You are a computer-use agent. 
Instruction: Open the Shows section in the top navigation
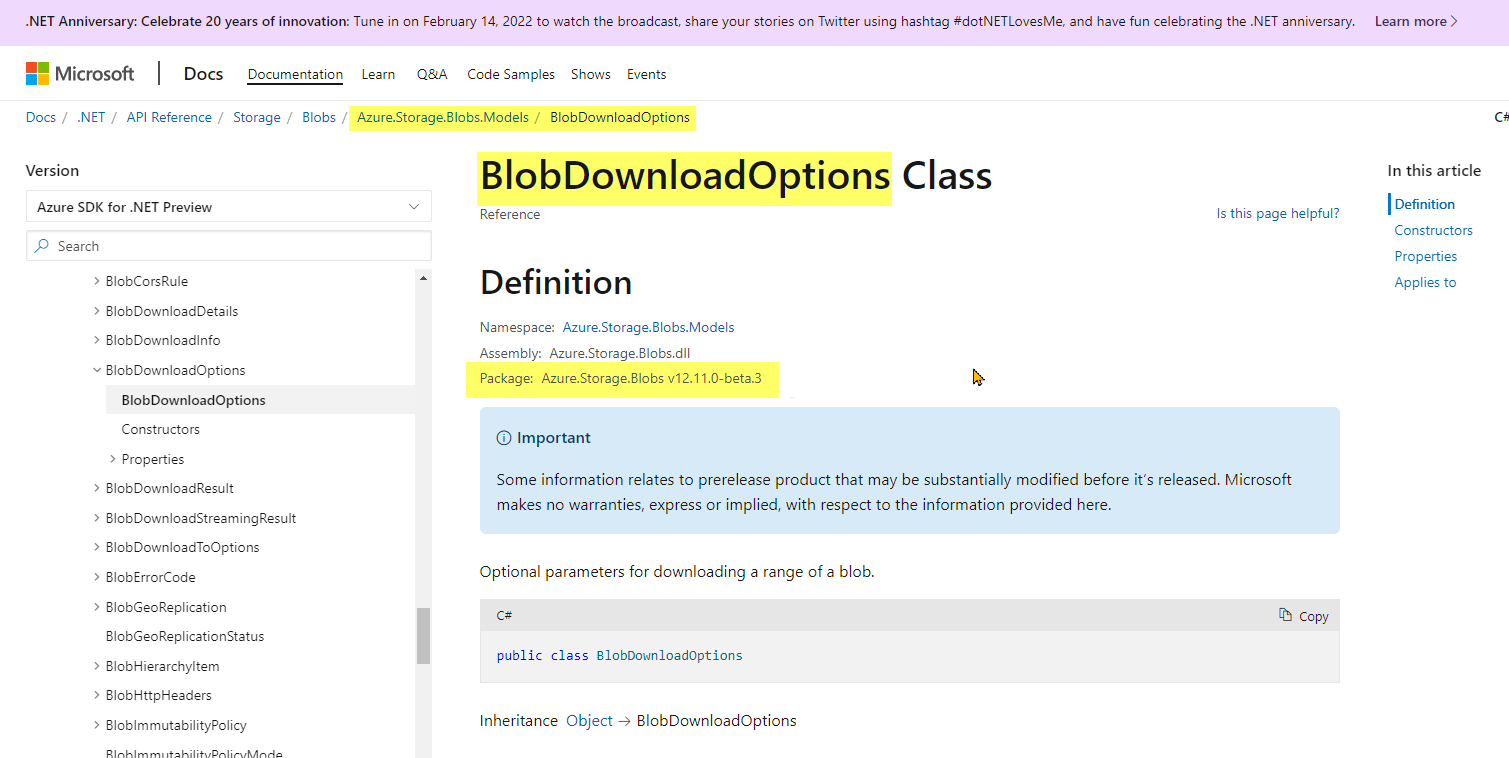point(590,73)
